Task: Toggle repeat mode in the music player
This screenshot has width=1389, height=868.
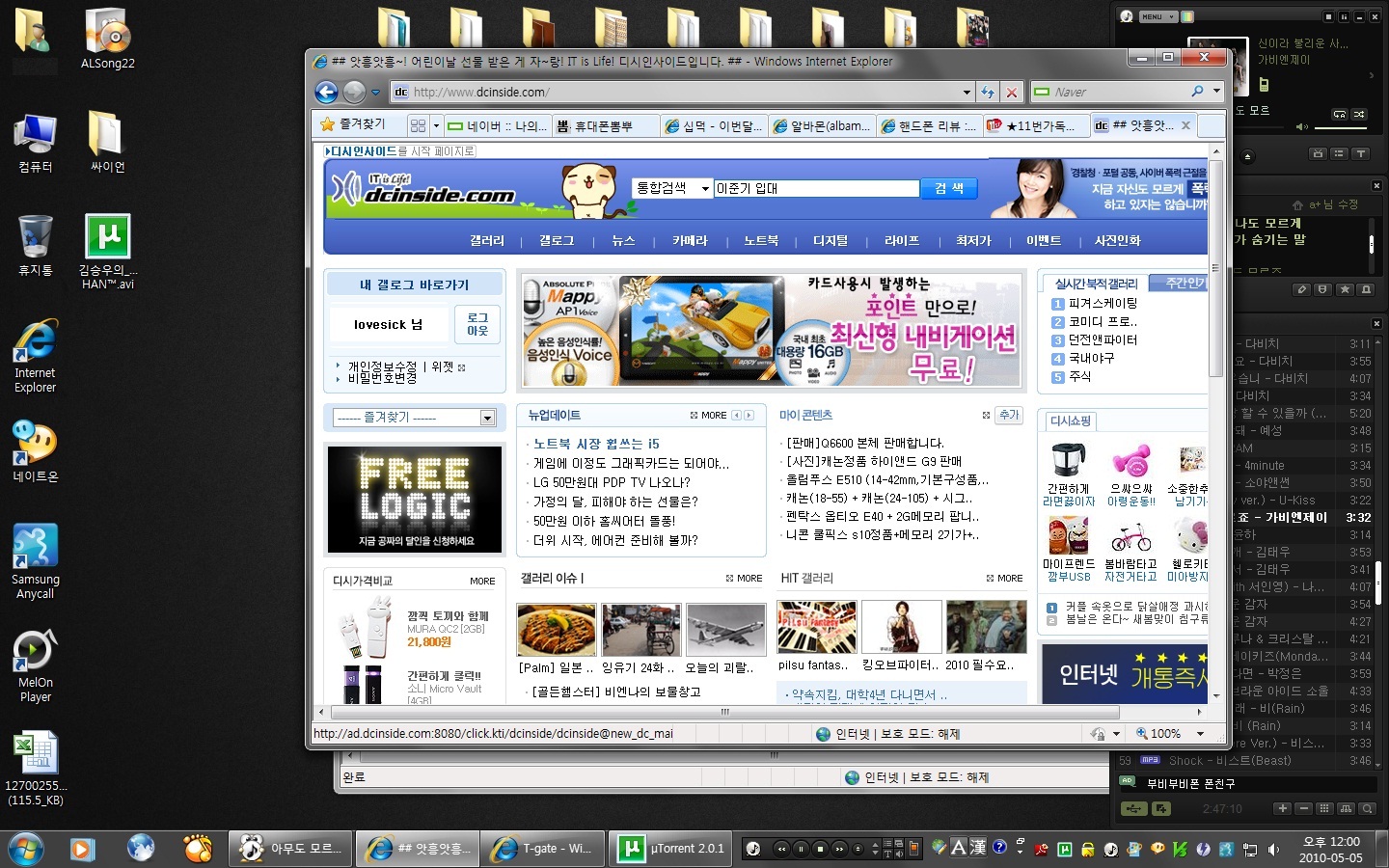Action: (1340, 114)
